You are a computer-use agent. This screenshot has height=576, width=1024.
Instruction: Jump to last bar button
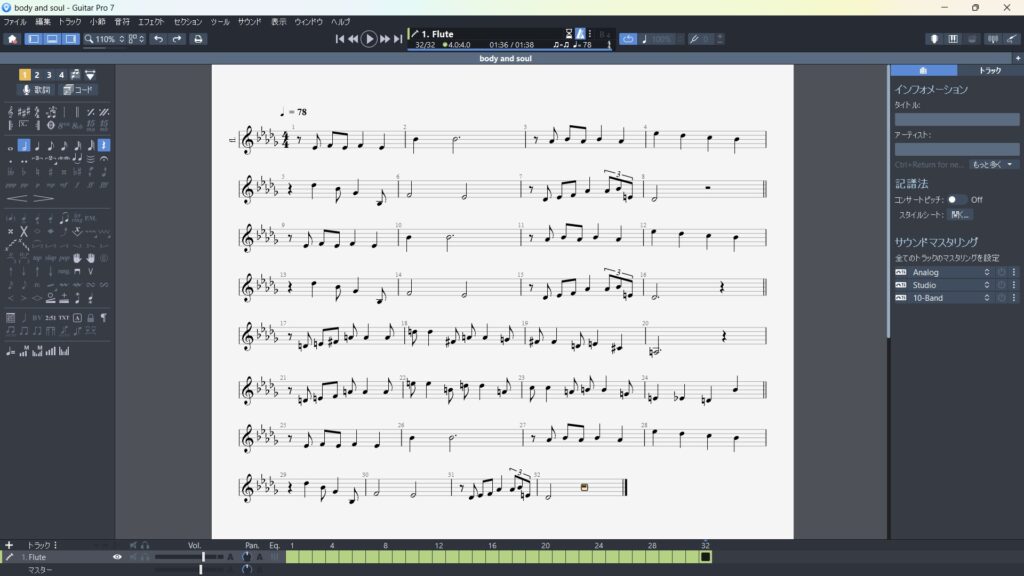pos(398,39)
